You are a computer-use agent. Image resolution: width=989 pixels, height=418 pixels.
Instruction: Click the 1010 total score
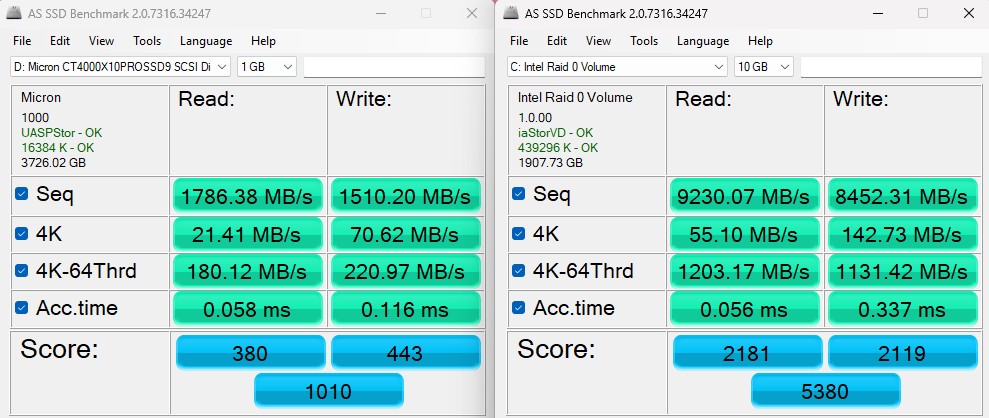[329, 390]
